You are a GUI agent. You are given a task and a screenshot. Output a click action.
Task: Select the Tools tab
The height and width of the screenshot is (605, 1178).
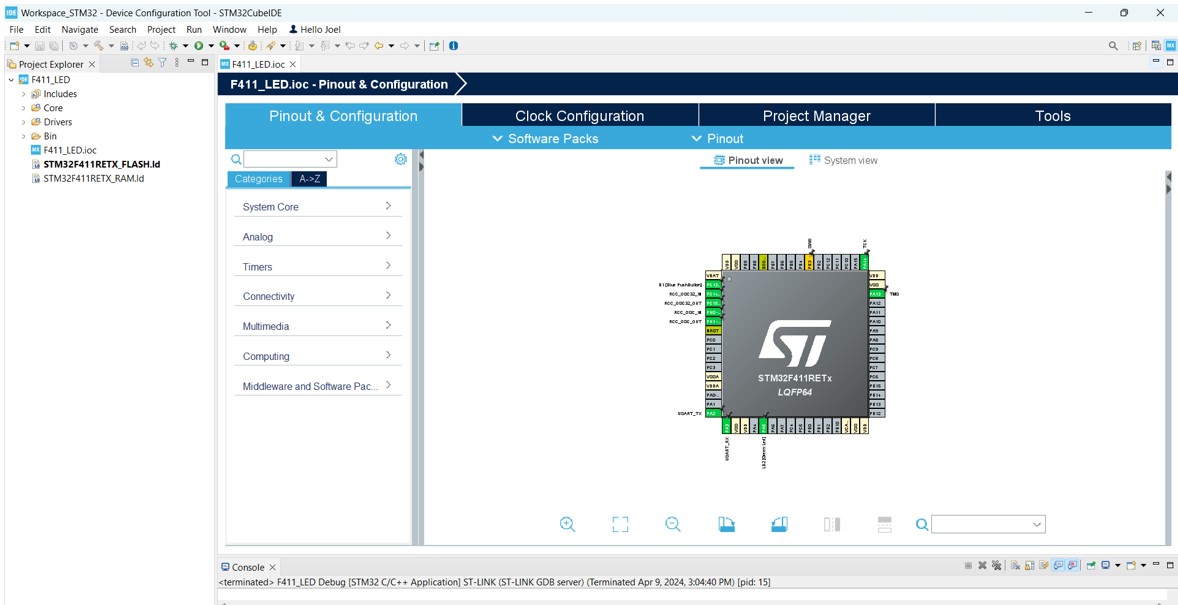pos(1053,116)
